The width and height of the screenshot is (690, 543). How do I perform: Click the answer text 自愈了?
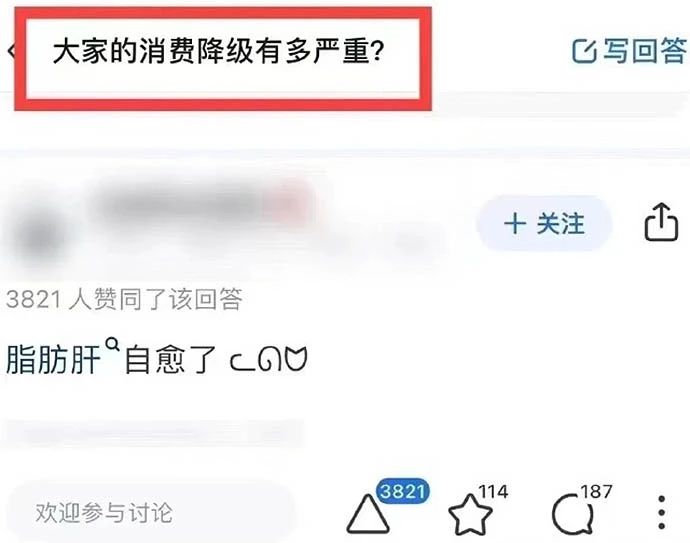click(x=171, y=360)
